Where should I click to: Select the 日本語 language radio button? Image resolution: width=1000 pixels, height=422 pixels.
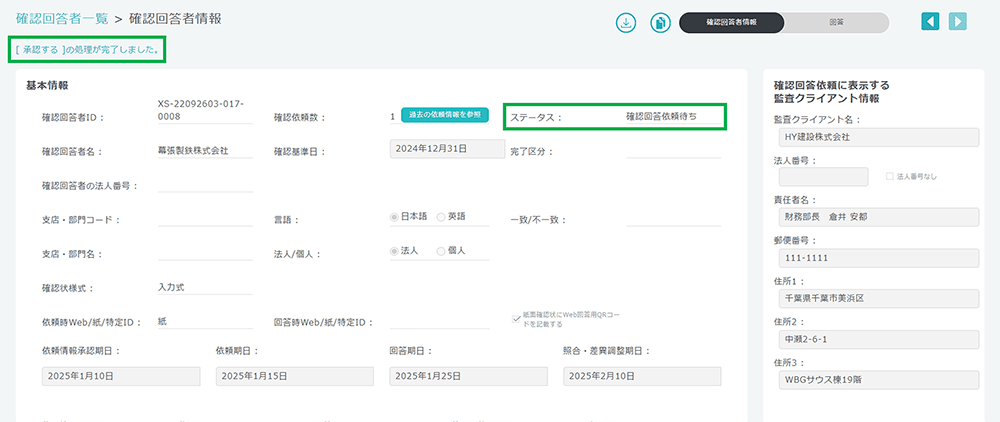pyautogui.click(x=395, y=217)
